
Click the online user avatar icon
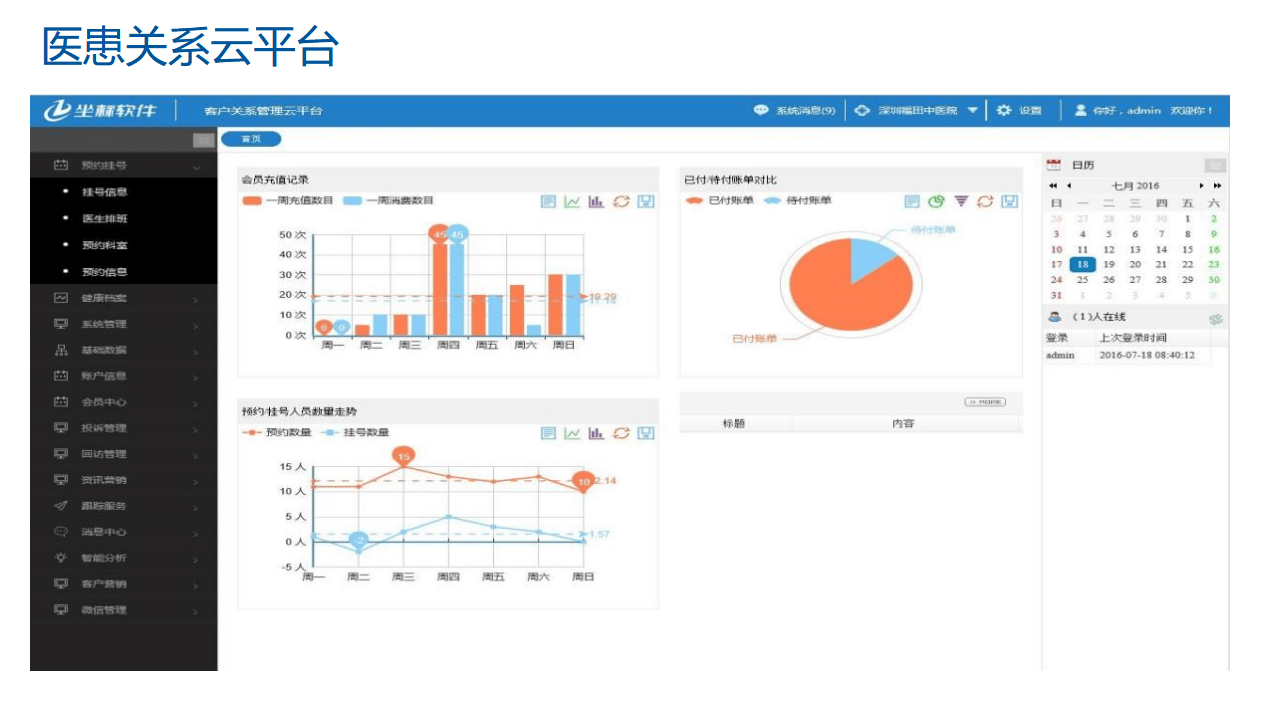1054,317
